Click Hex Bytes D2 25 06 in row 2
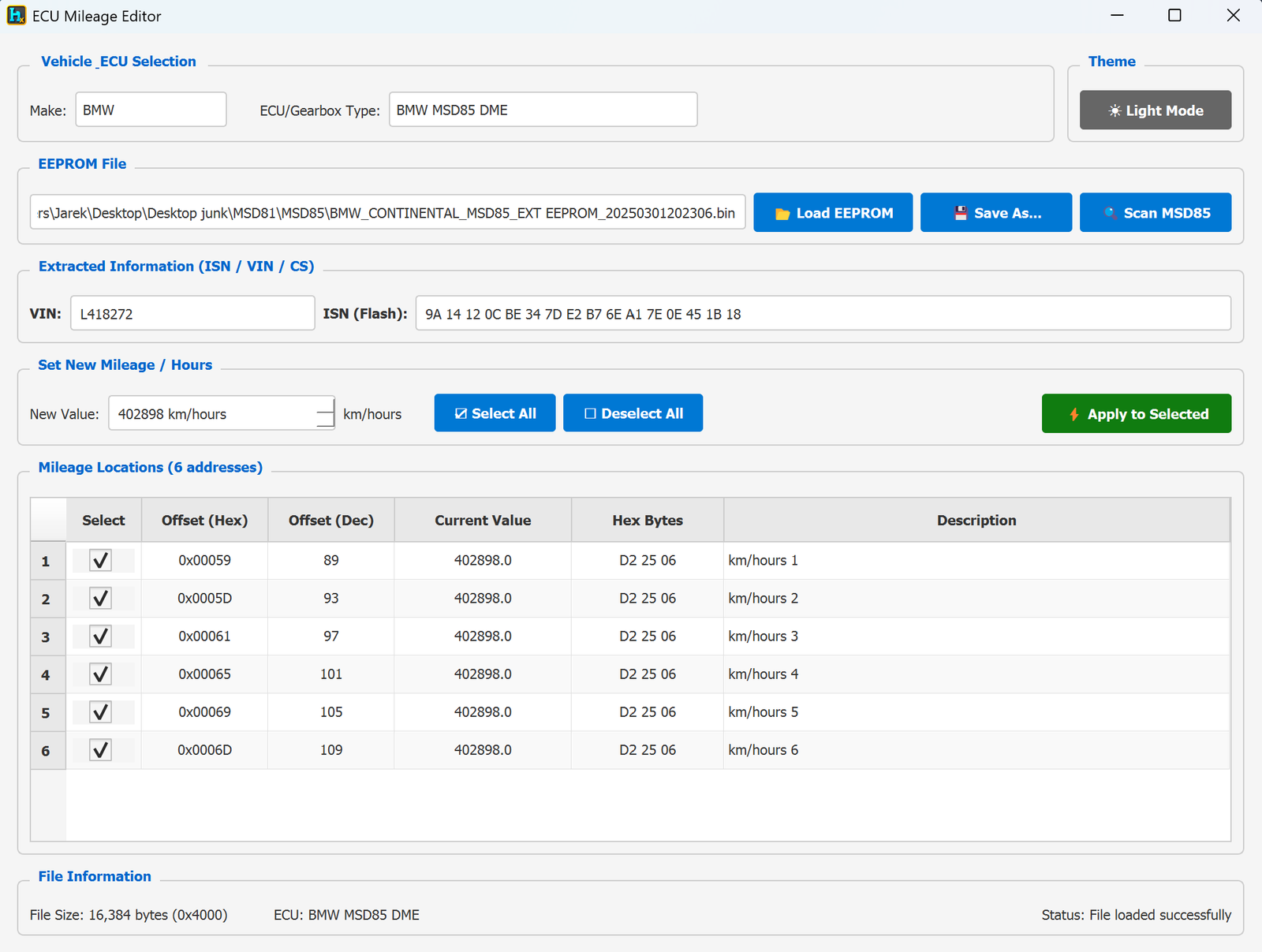Image resolution: width=1262 pixels, height=952 pixels. pos(648,599)
